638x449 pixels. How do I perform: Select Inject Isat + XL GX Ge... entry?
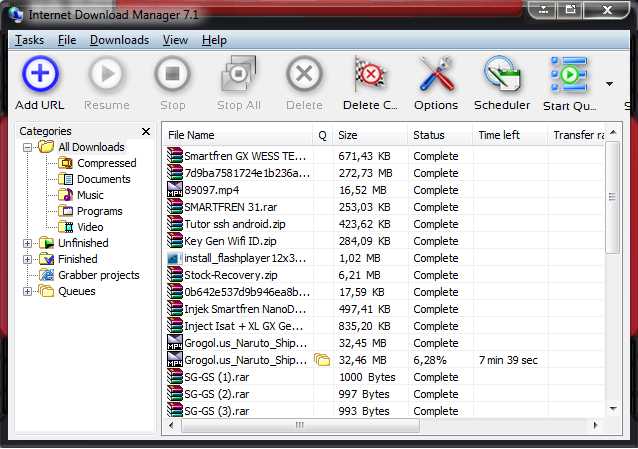tap(243, 326)
